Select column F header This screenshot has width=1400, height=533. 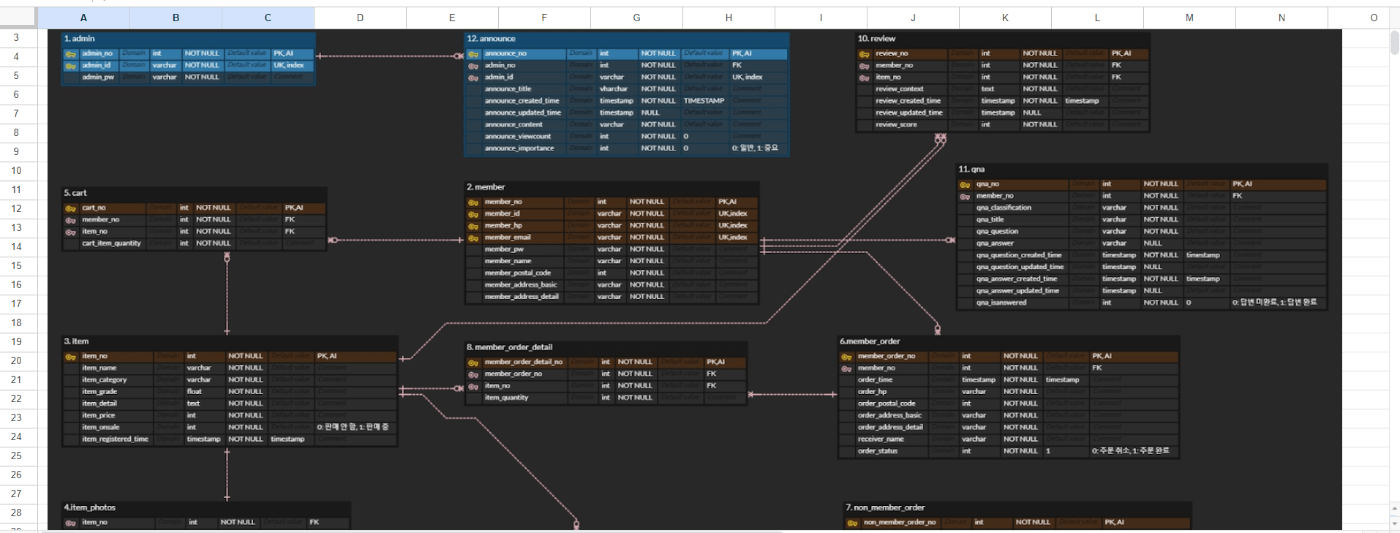[544, 18]
